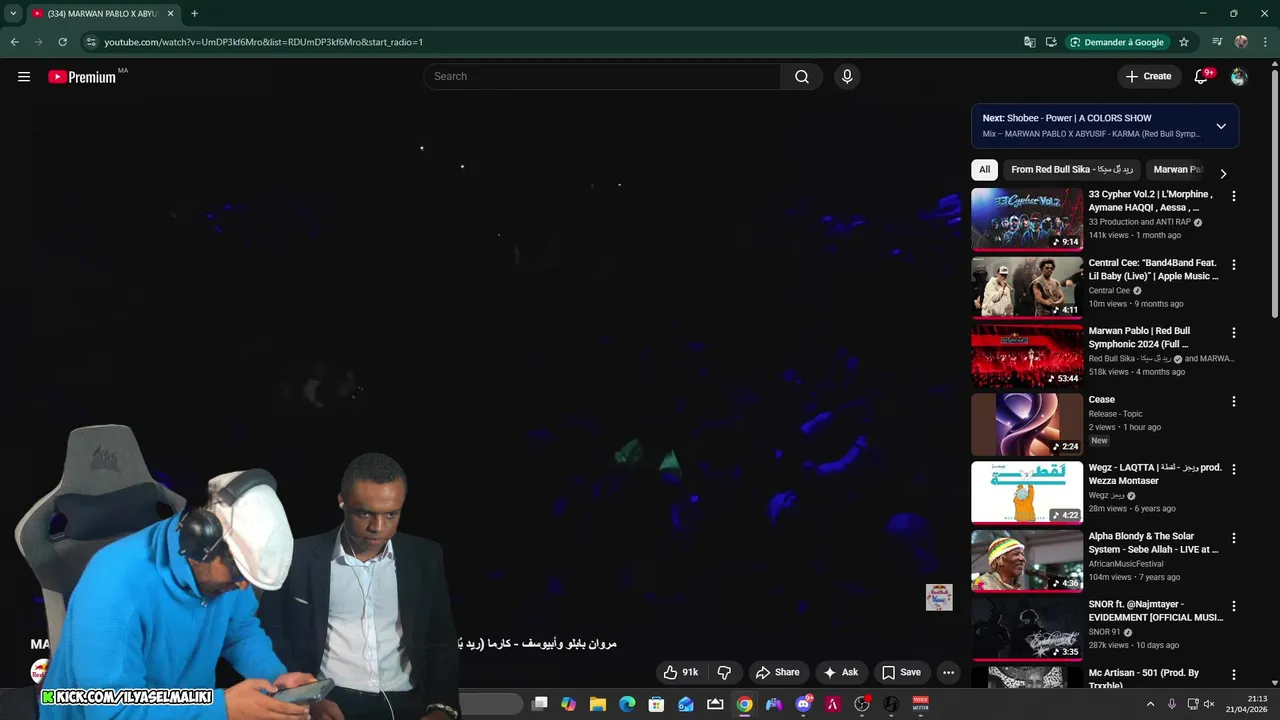1280x720 pixels.
Task: Open Chrome three-dot menu
Action: 1265,42
